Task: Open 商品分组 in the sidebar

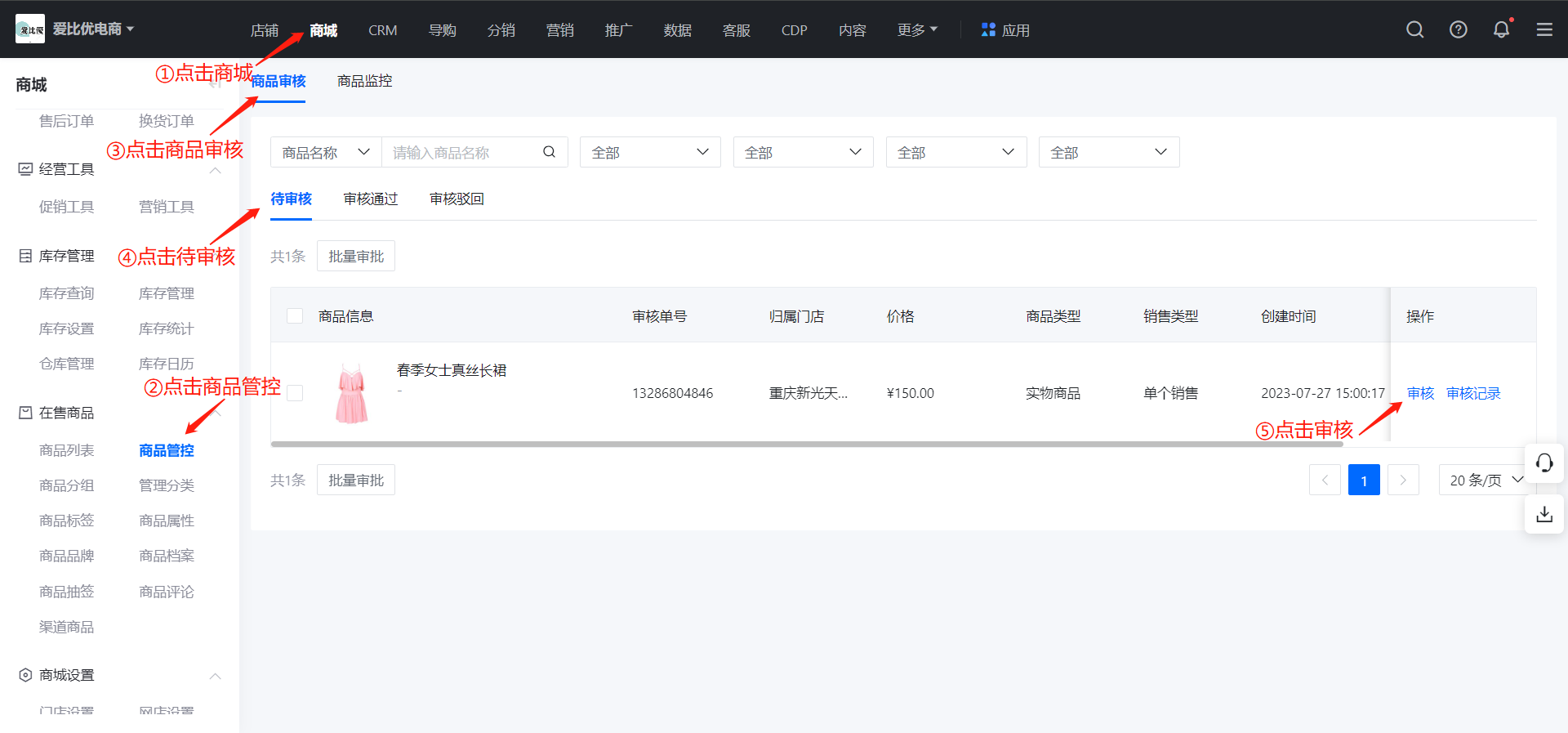Action: [67, 485]
